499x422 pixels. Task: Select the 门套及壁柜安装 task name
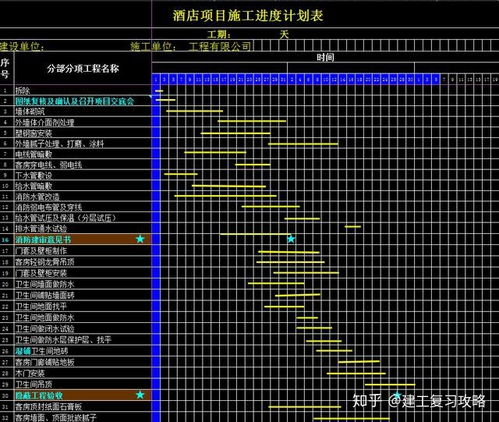click(x=41, y=273)
